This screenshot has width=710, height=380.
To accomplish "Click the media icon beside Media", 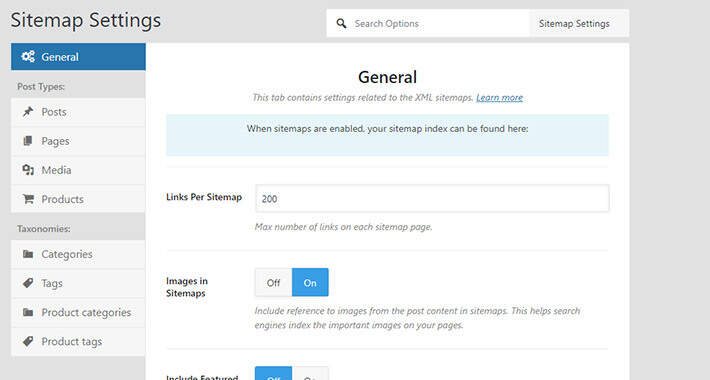I will [28, 170].
